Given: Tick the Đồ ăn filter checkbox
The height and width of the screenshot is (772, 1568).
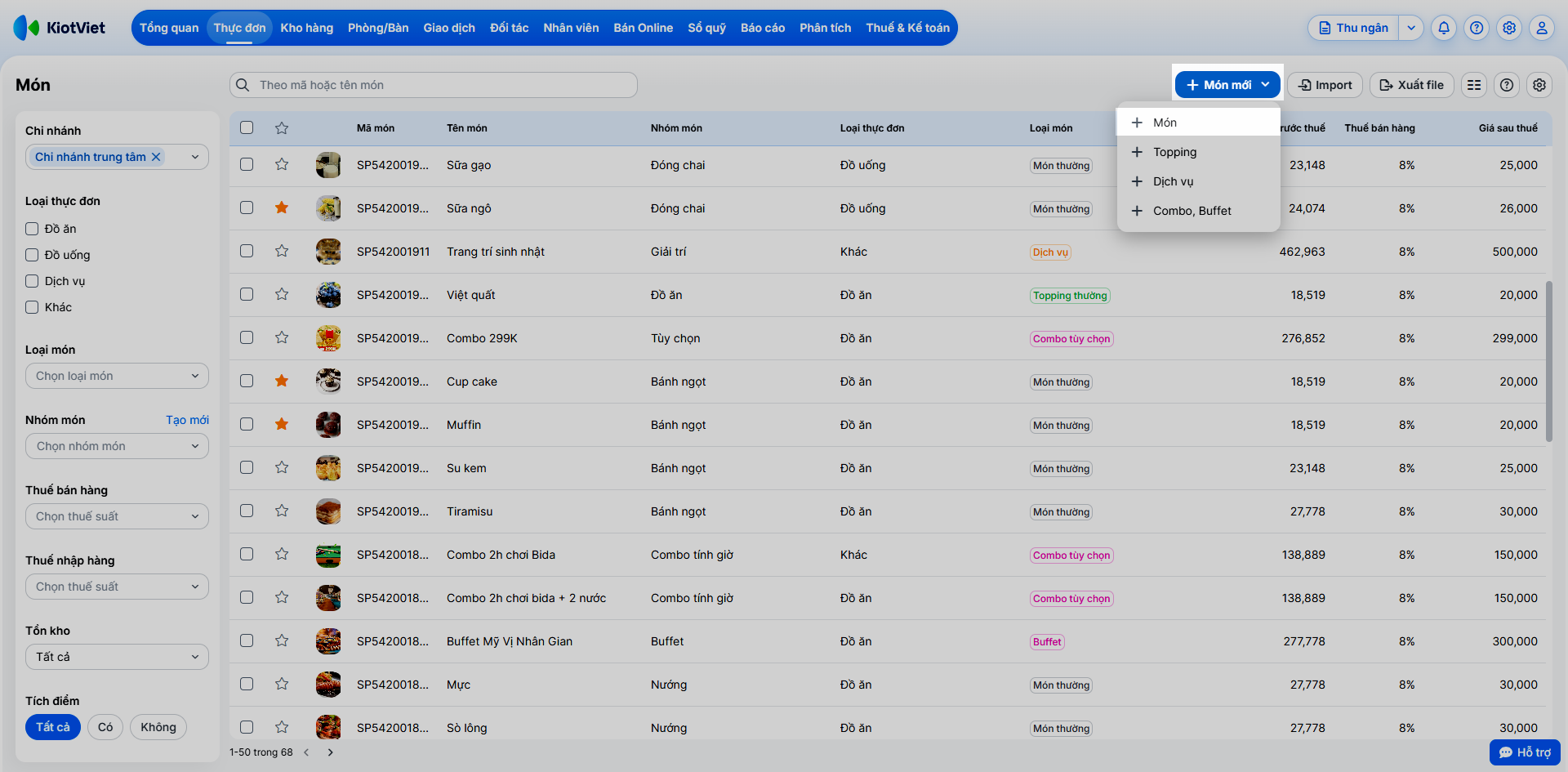Looking at the screenshot, I should [32, 229].
